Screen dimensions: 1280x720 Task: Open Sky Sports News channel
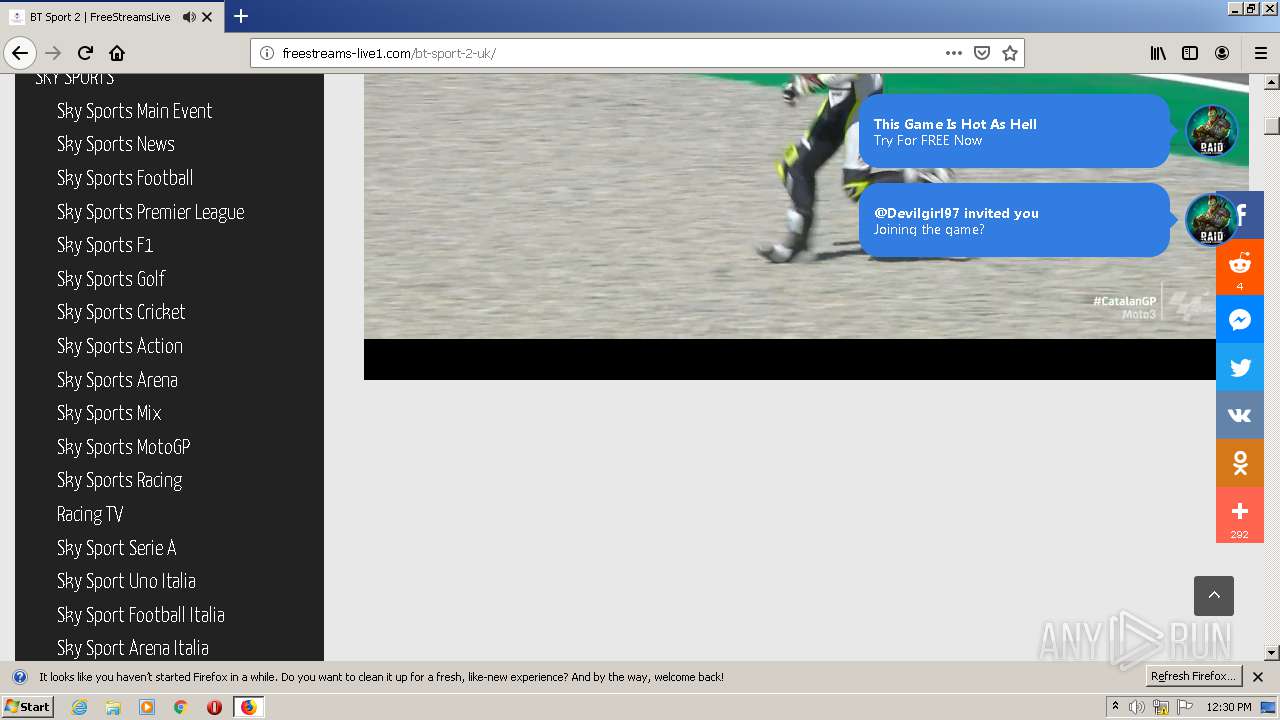(116, 144)
